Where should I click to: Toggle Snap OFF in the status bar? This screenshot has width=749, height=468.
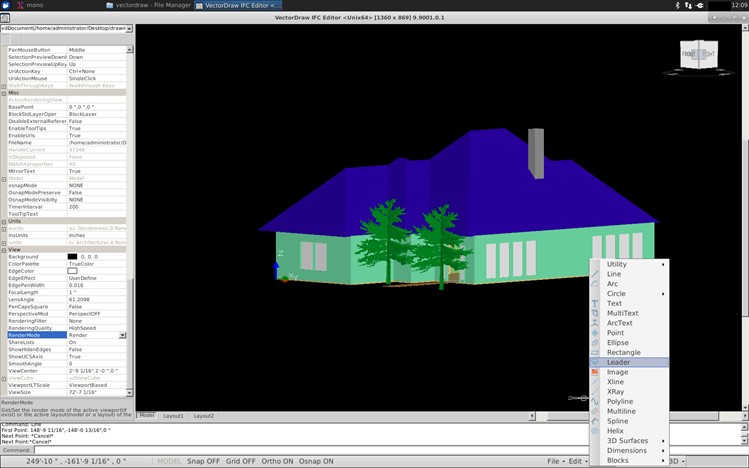point(203,461)
